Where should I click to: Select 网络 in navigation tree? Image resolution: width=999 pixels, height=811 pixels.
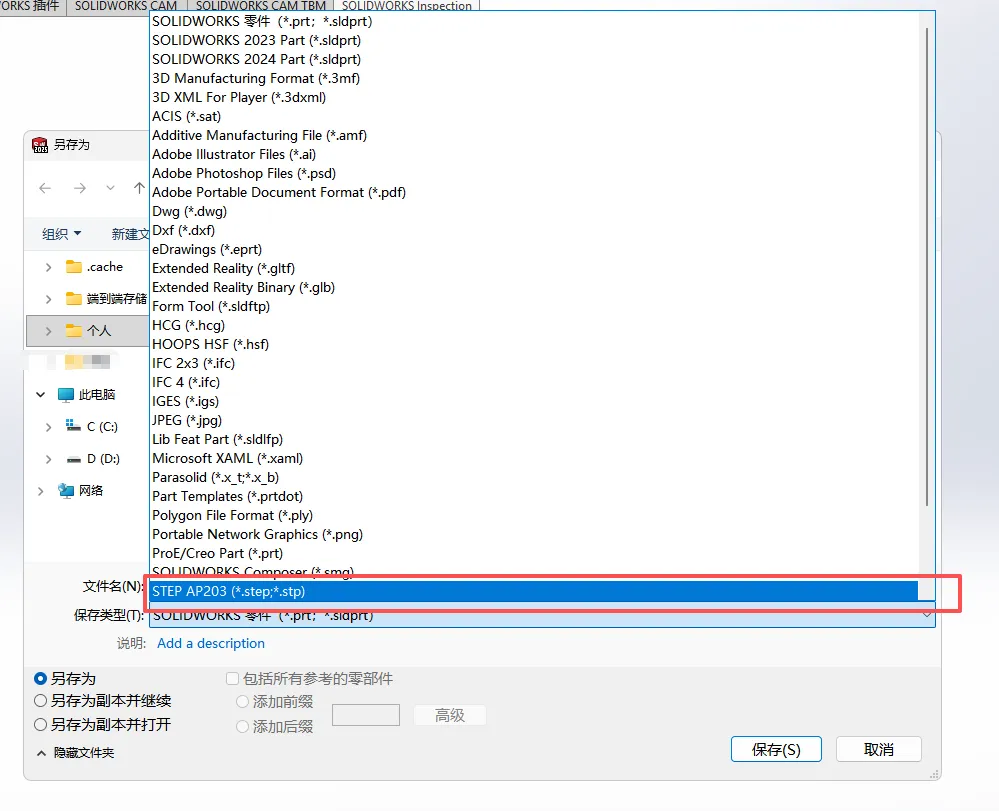point(80,491)
